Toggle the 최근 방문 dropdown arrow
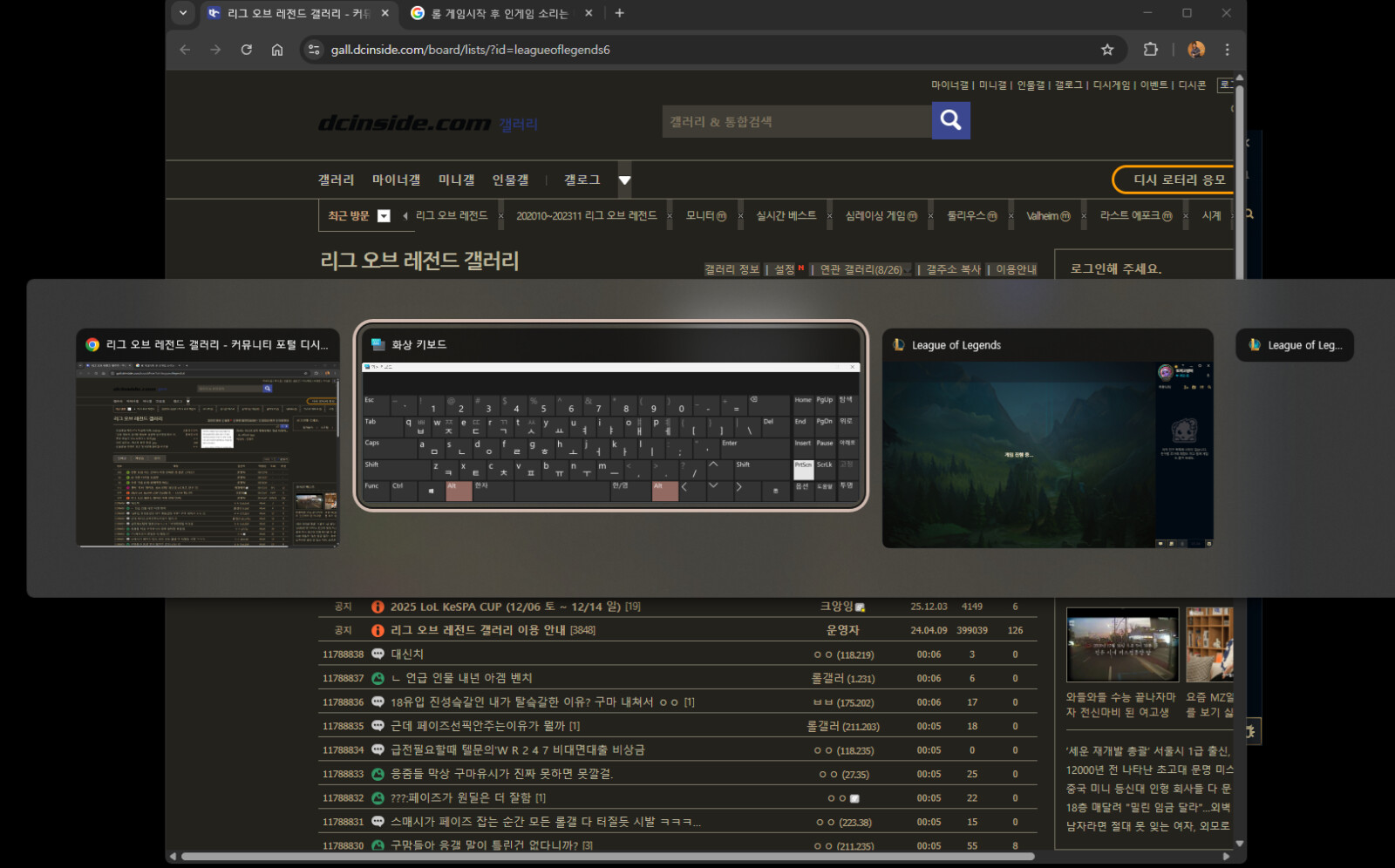Screen dimensions: 1395x868 click(384, 216)
